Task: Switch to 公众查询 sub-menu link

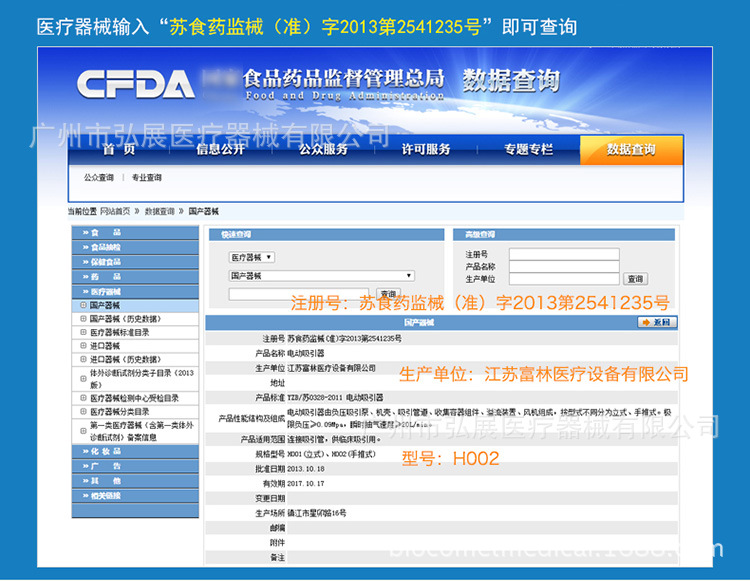Action: click(x=99, y=177)
